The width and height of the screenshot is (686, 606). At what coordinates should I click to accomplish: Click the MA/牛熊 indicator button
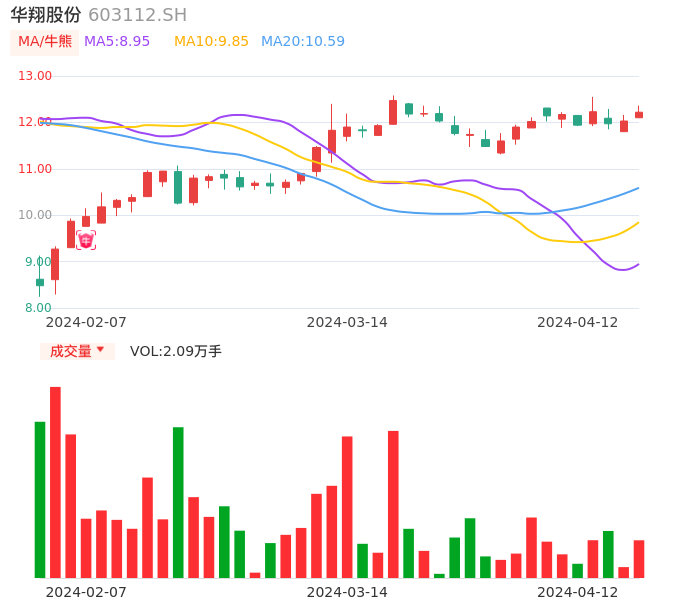click(x=45, y=42)
